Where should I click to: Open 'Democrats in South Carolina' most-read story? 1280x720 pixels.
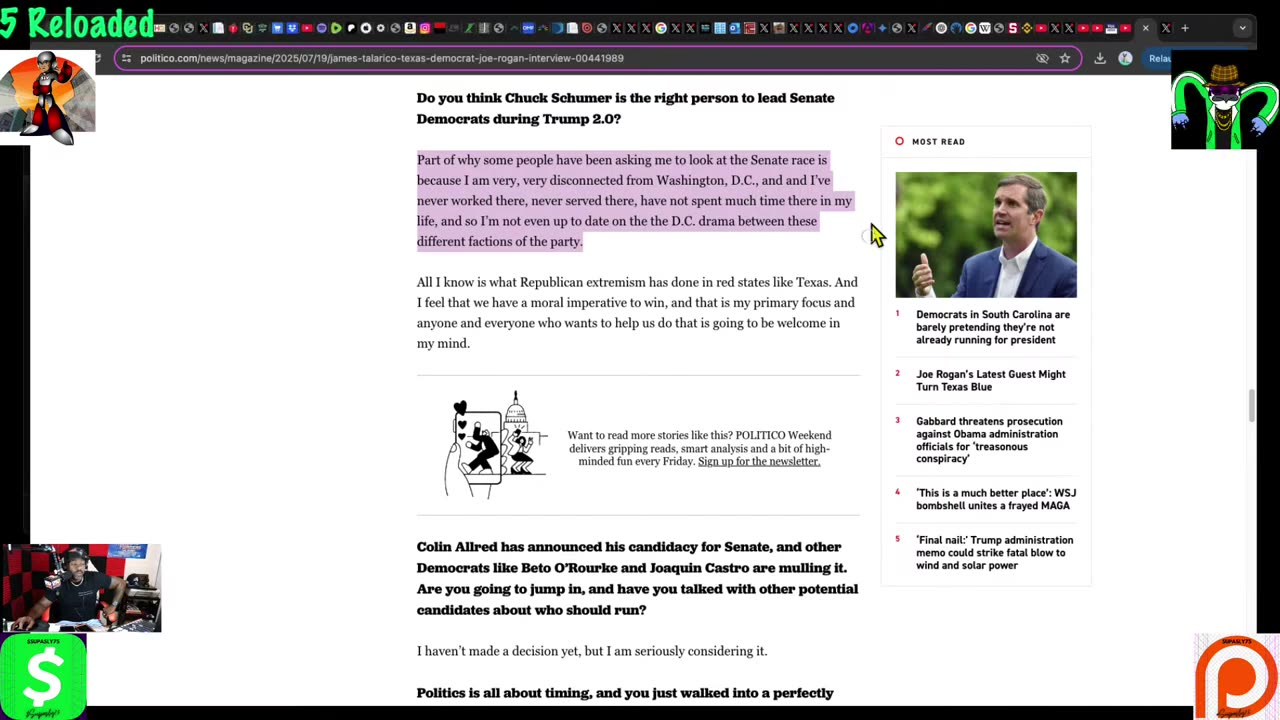(993, 327)
